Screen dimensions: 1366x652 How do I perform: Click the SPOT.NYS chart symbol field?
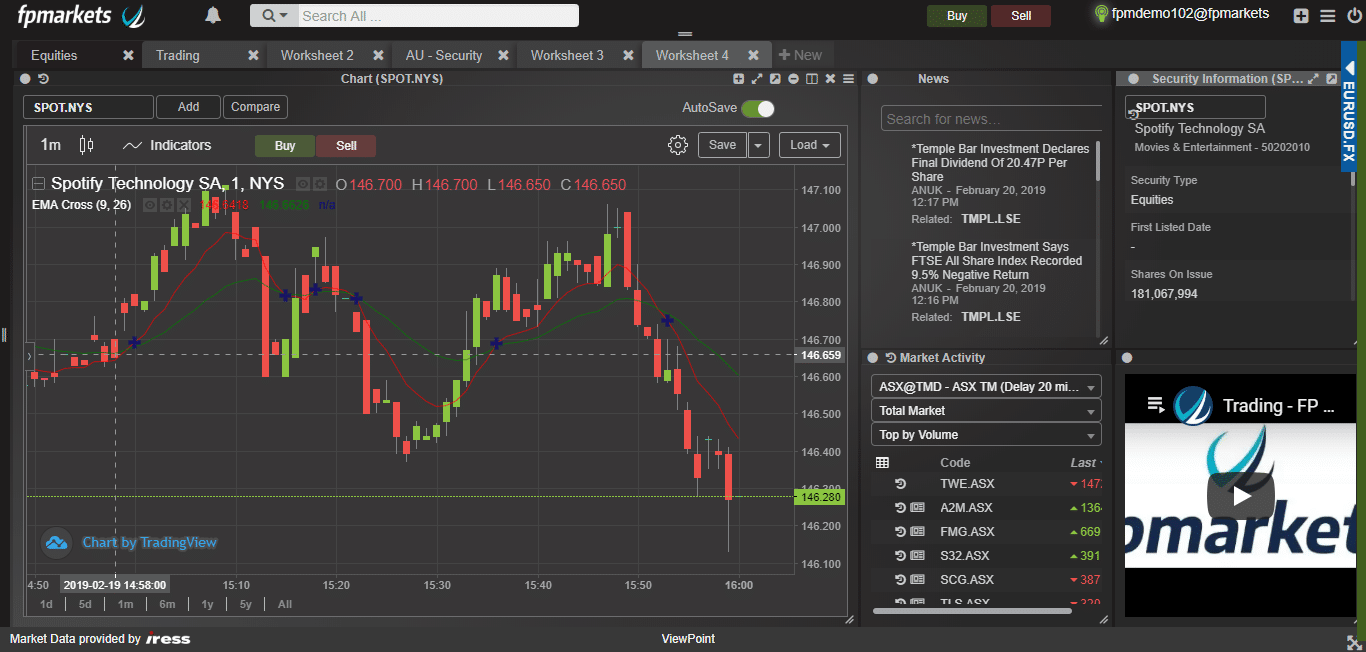89,107
